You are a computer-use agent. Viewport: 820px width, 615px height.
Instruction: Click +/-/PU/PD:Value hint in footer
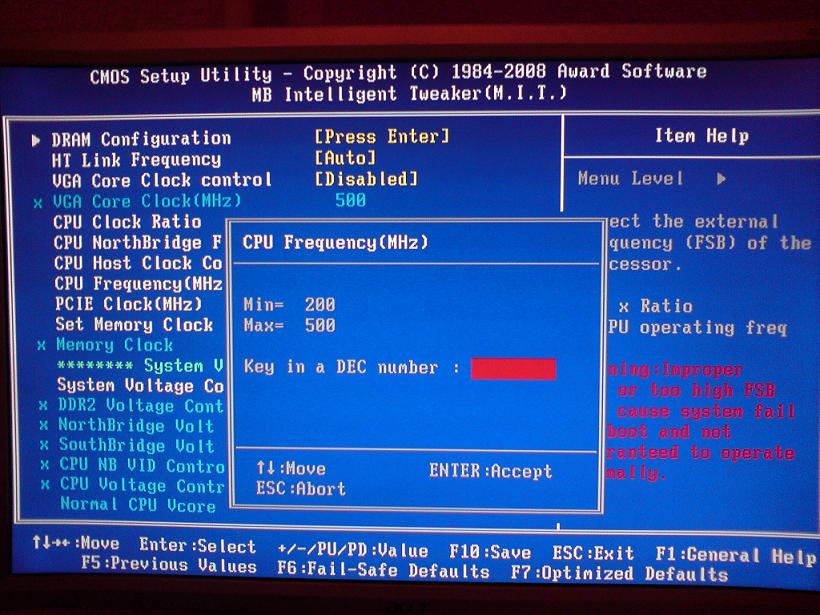tap(353, 550)
